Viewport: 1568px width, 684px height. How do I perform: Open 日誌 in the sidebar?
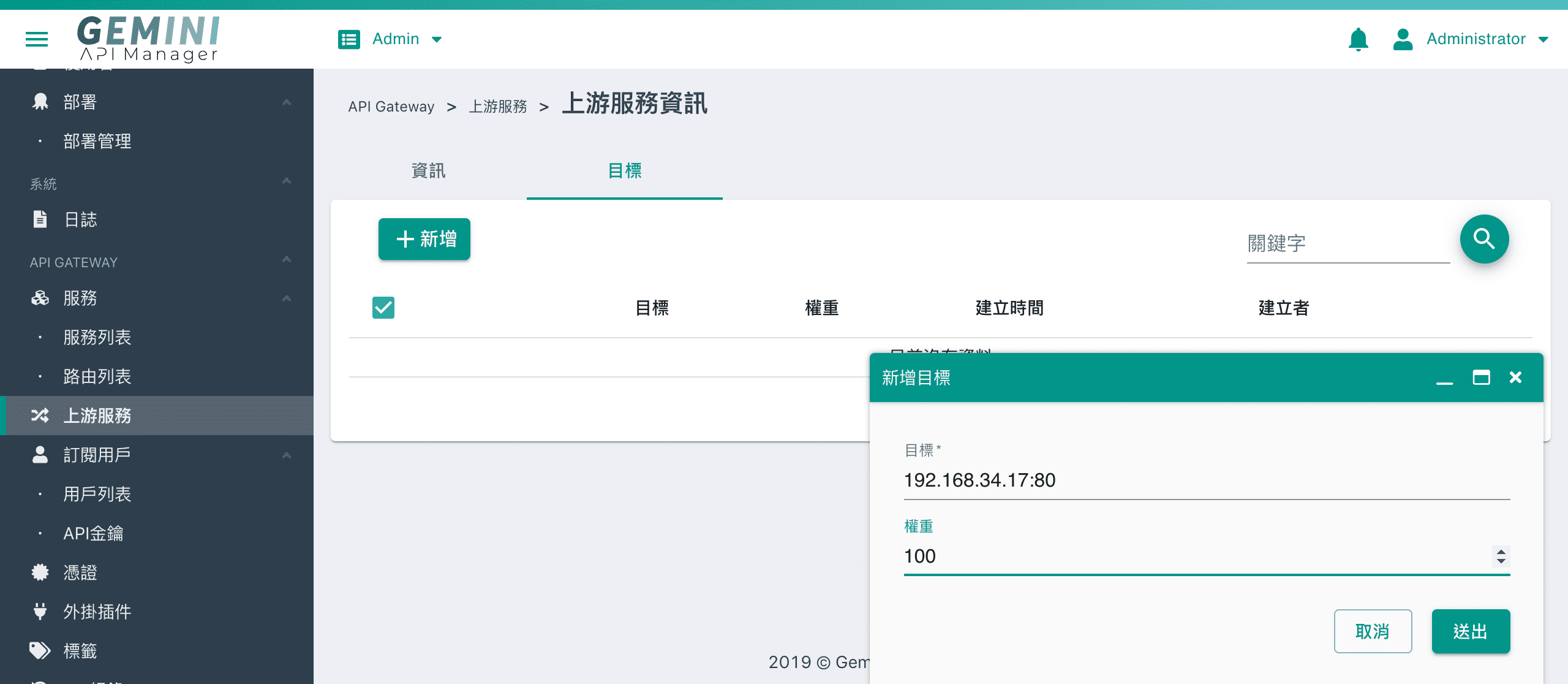coord(80,219)
